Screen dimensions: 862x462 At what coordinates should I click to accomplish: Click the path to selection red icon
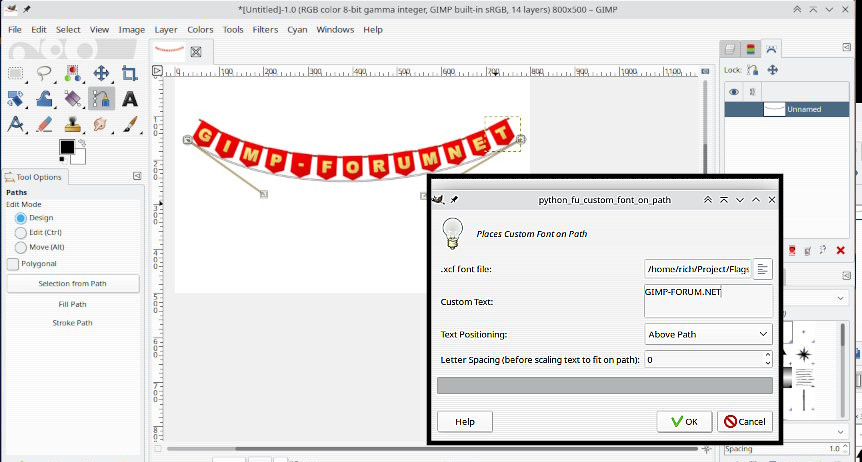tap(792, 251)
